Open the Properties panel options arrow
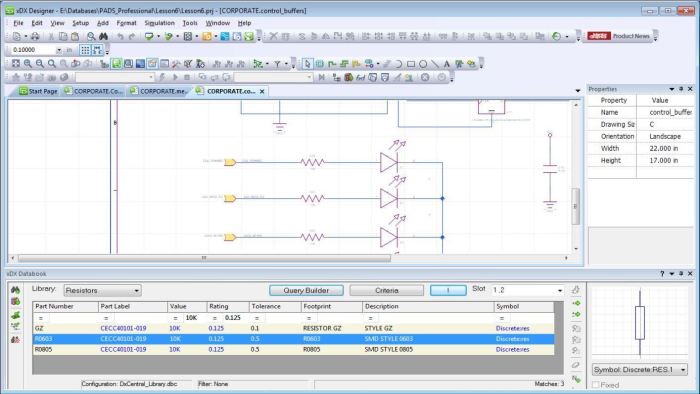The image size is (700, 394). 671,89
